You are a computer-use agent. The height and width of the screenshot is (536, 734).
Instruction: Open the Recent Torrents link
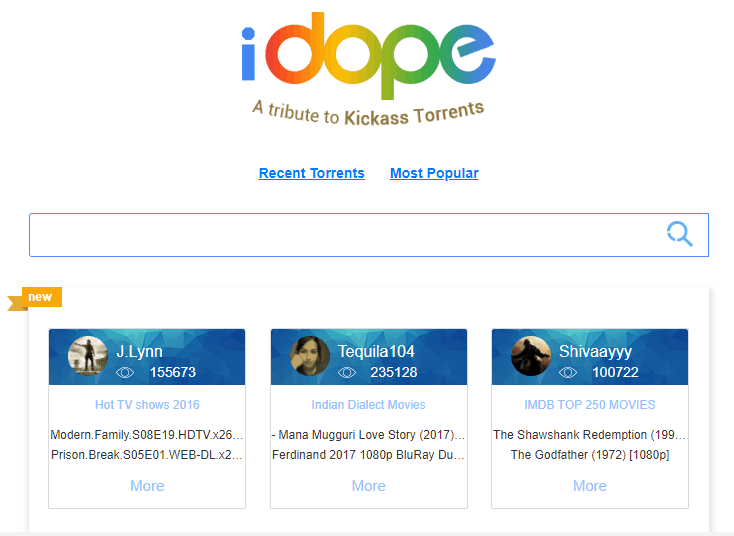click(312, 173)
